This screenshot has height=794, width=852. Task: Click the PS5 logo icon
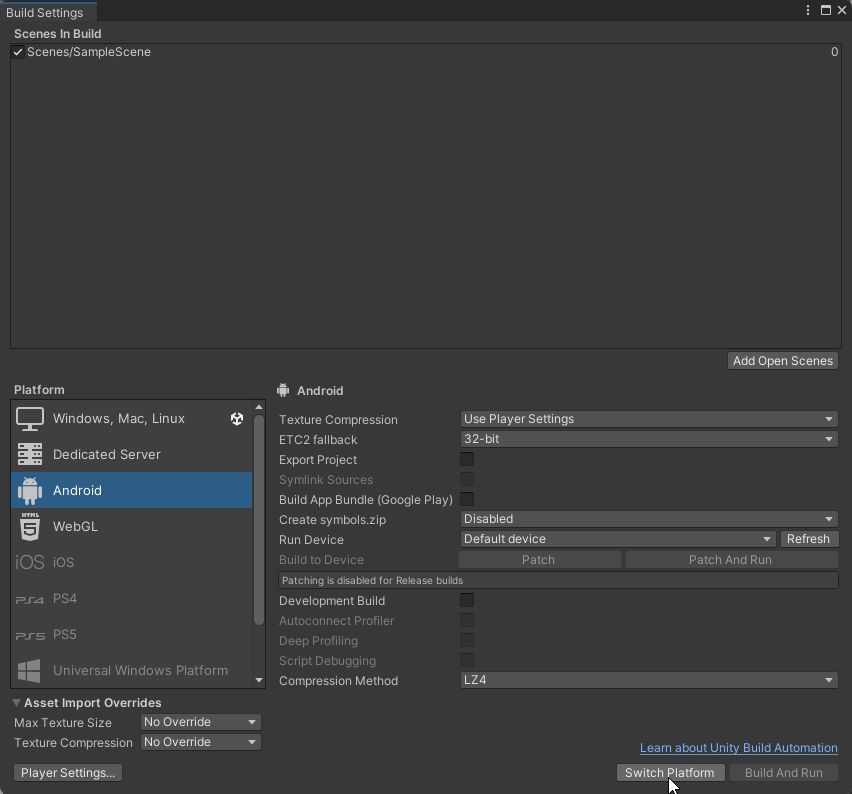coord(30,635)
